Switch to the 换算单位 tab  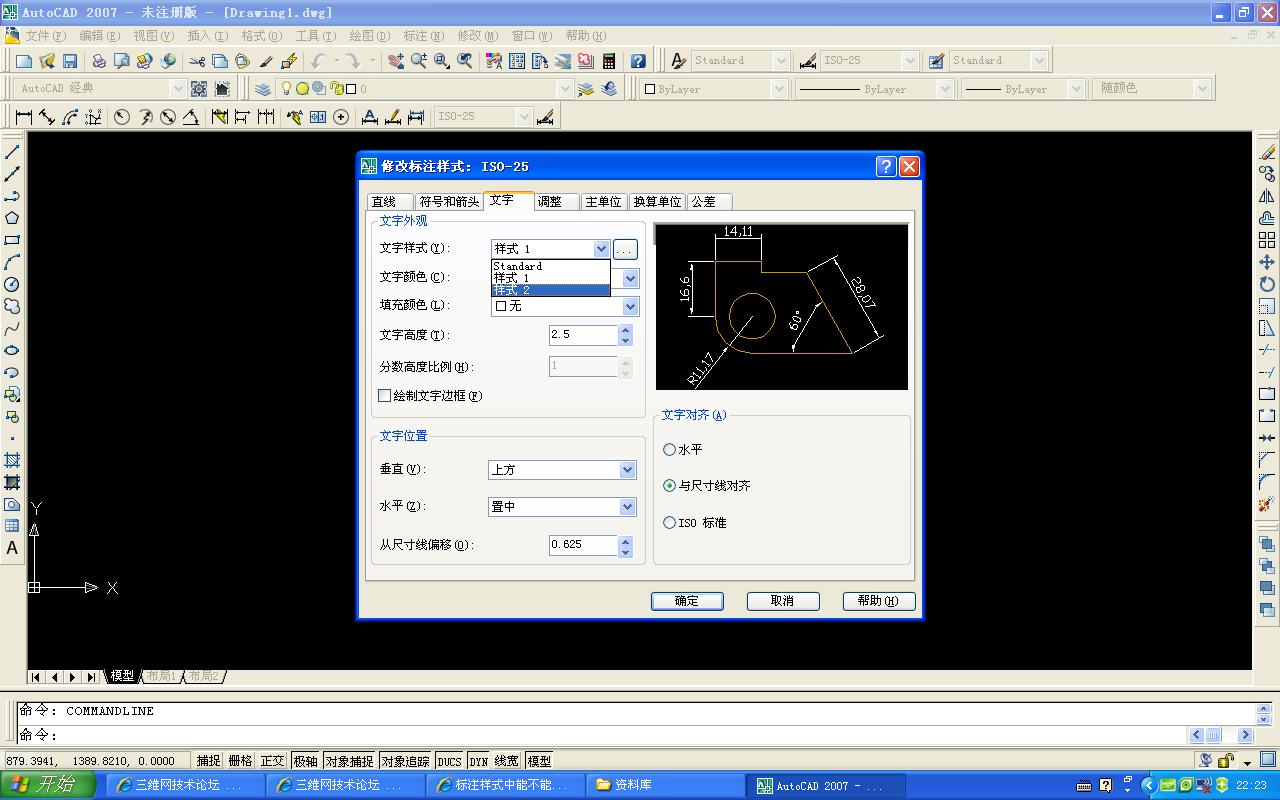click(657, 202)
